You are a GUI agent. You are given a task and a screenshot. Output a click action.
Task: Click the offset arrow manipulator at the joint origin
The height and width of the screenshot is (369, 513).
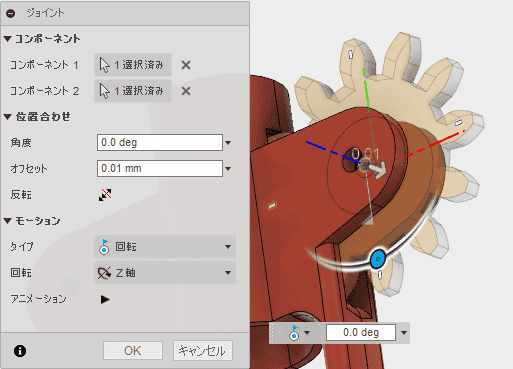coord(377,169)
